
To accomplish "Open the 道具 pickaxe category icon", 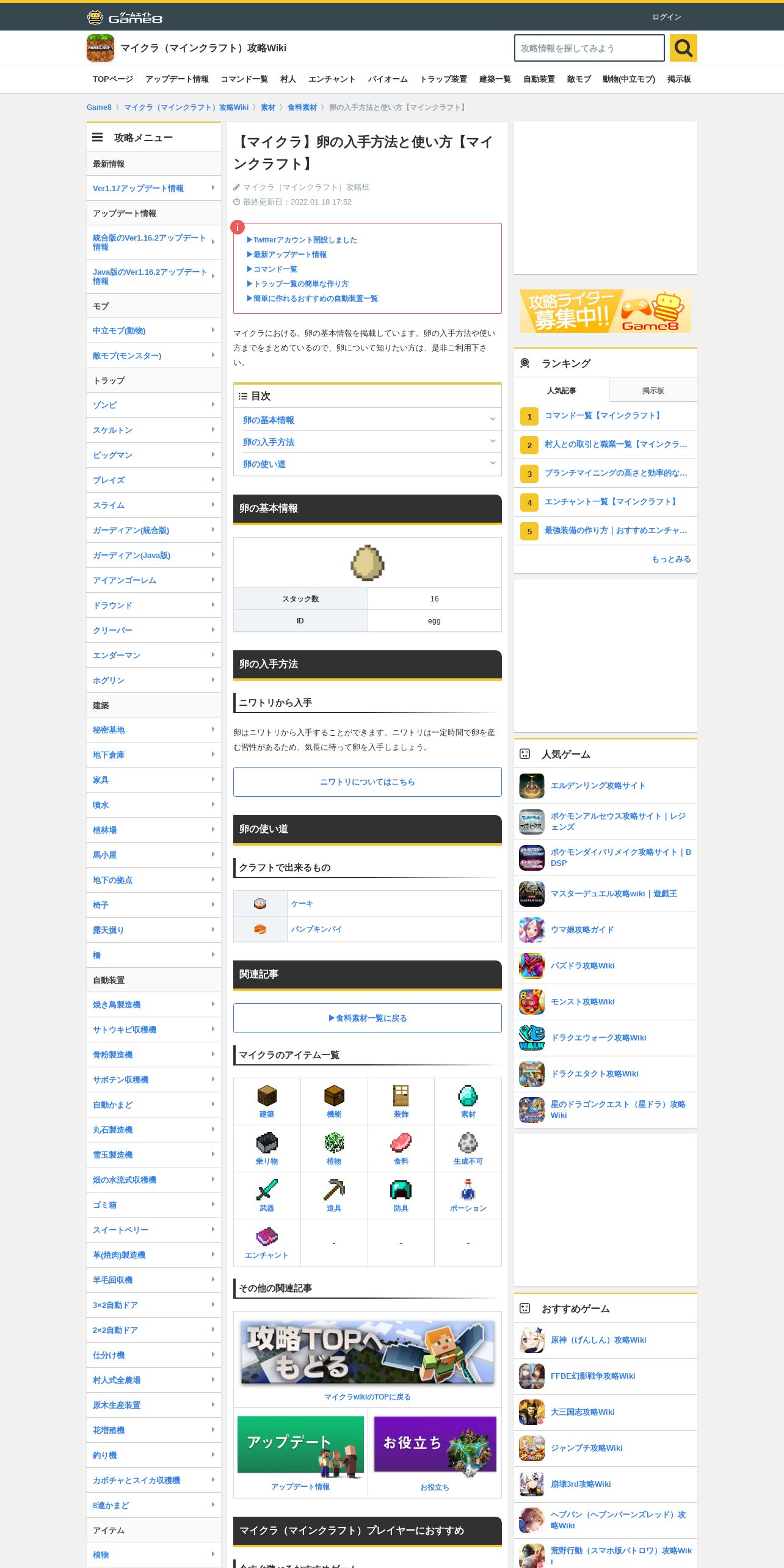I will coord(334,1189).
